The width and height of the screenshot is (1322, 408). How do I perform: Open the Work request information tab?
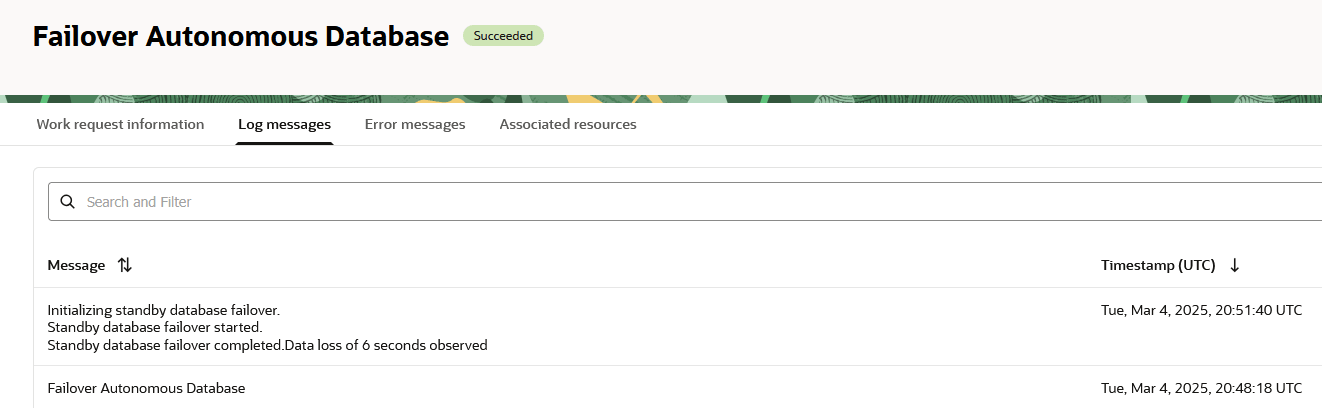tap(120, 125)
